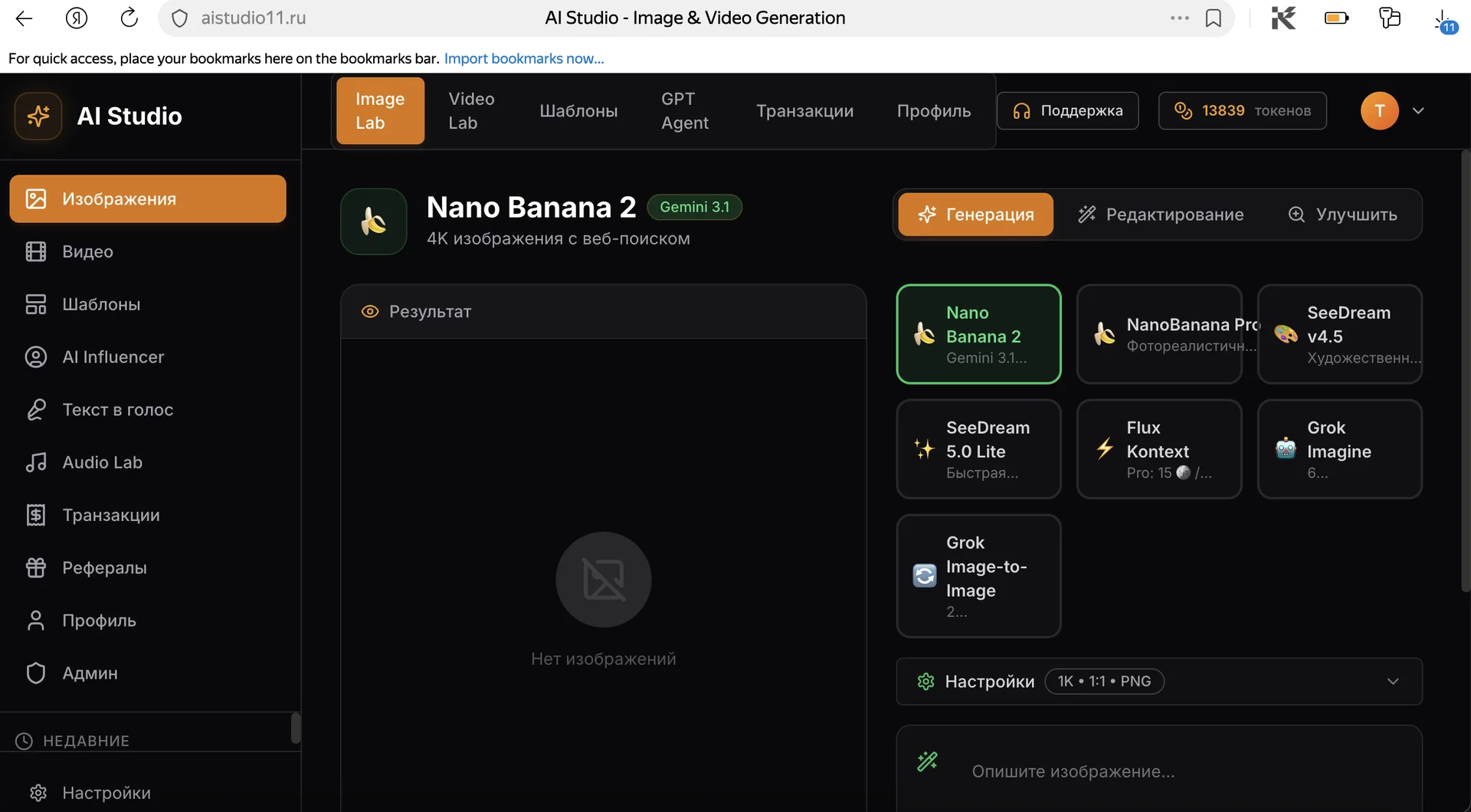Click the empty image placeholder icon
Screen dimensions: 1471x812
point(604,580)
